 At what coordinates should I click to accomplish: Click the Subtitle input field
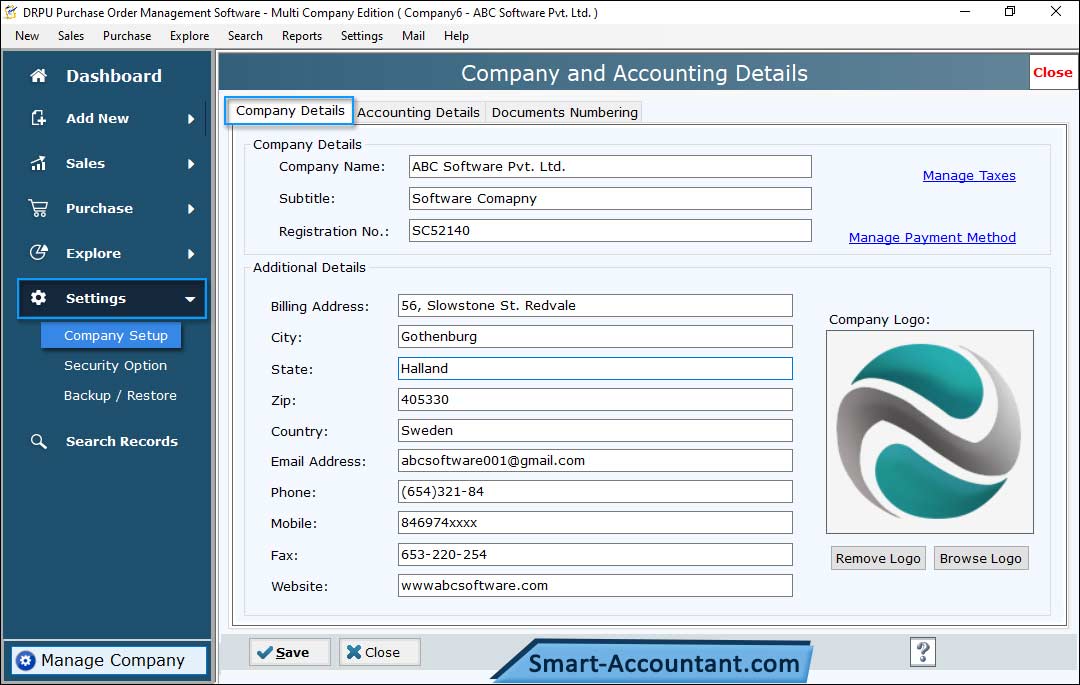pyautogui.click(x=610, y=198)
